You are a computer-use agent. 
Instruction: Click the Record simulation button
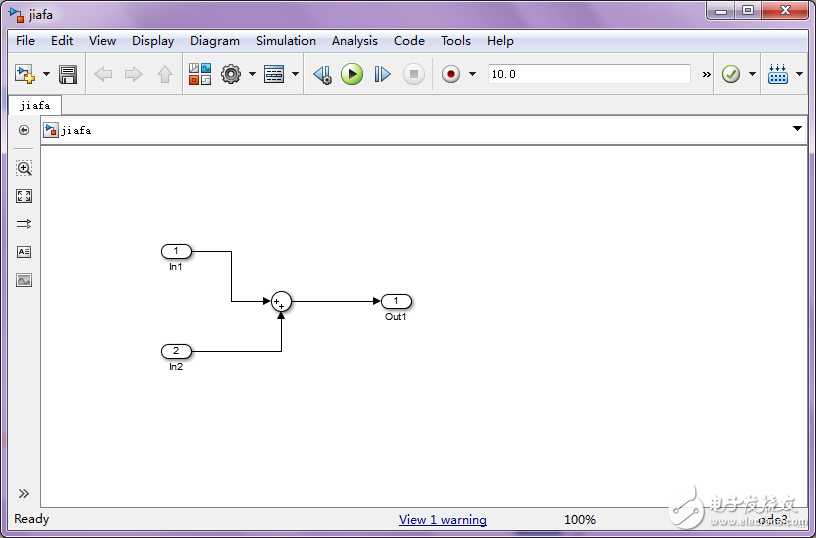point(451,74)
